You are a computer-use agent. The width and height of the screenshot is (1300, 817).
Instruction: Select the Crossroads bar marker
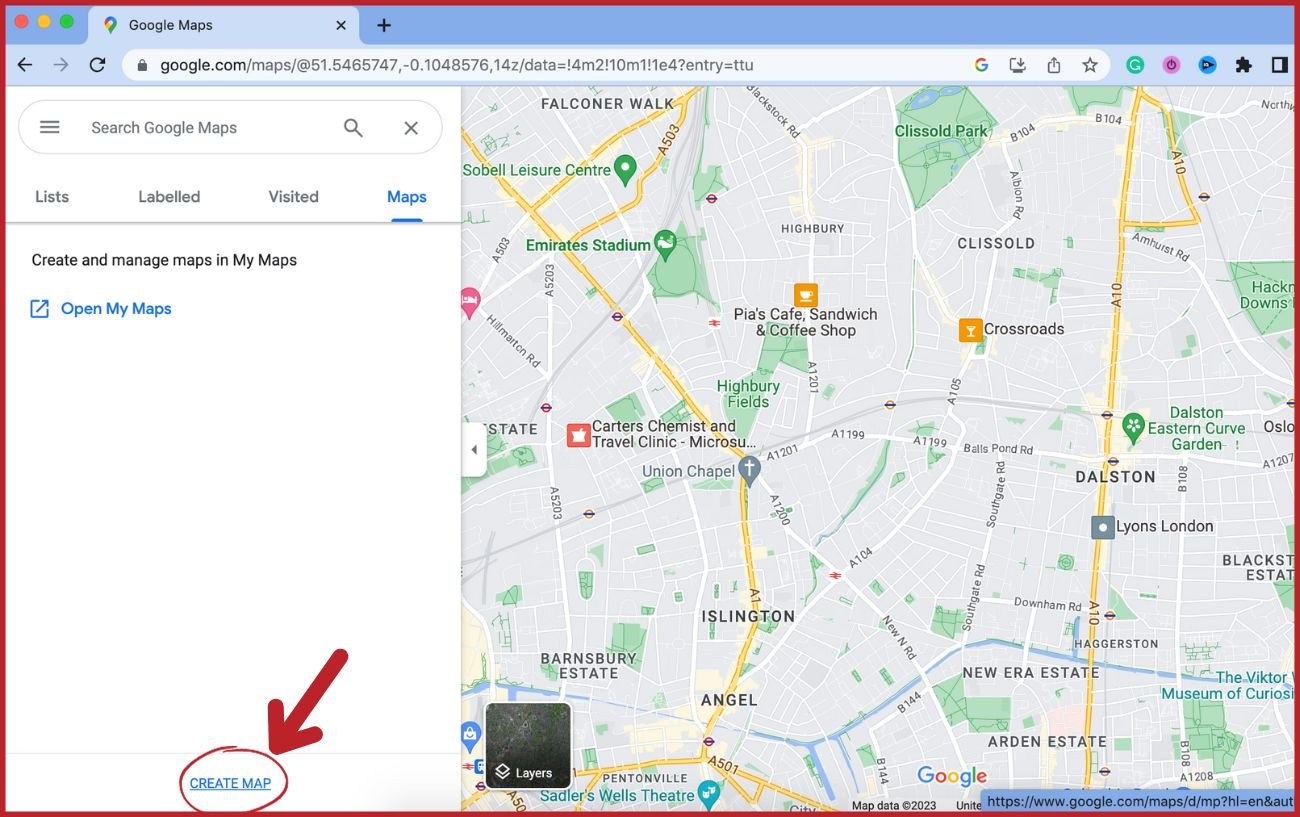click(970, 330)
